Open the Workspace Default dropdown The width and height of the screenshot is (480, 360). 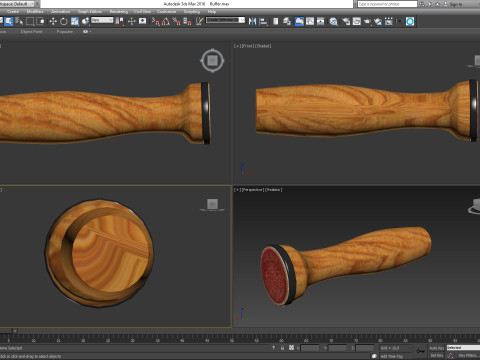(x=17, y=4)
